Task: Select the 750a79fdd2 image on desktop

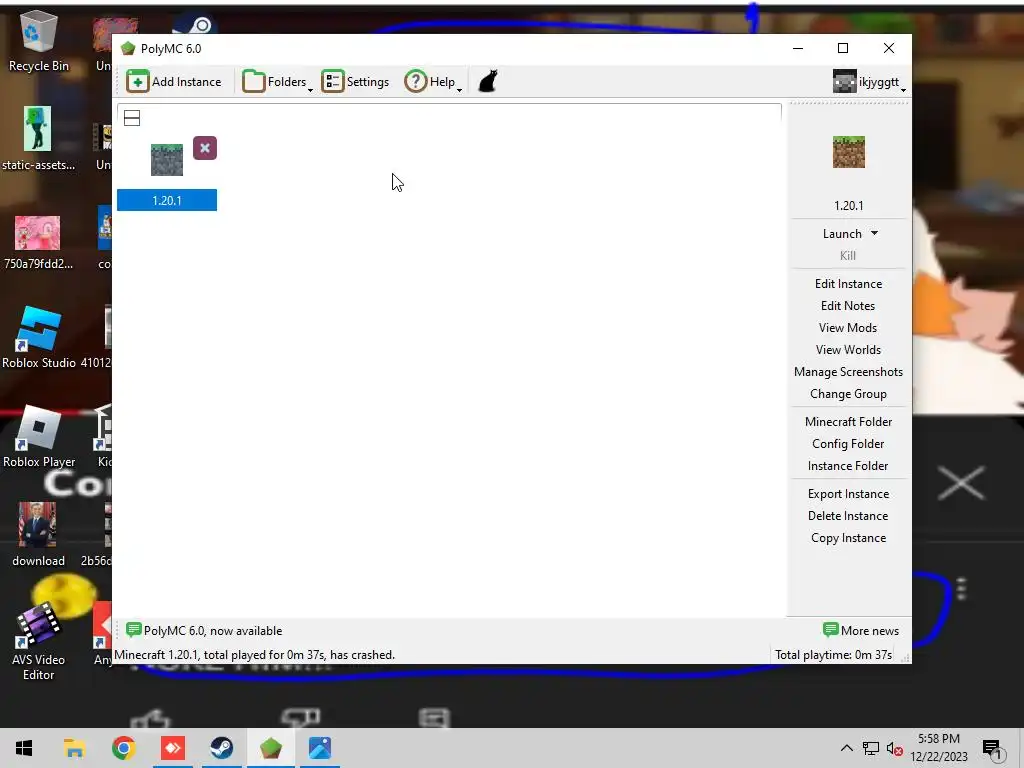Action: pyautogui.click(x=38, y=242)
